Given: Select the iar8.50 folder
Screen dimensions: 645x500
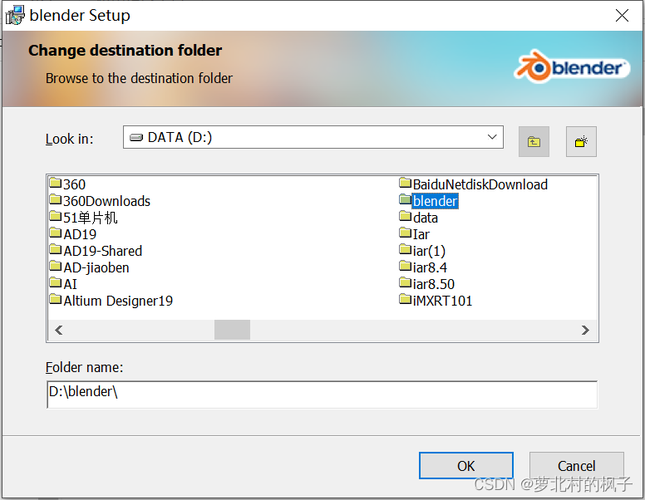Looking at the screenshot, I should 427,284.
